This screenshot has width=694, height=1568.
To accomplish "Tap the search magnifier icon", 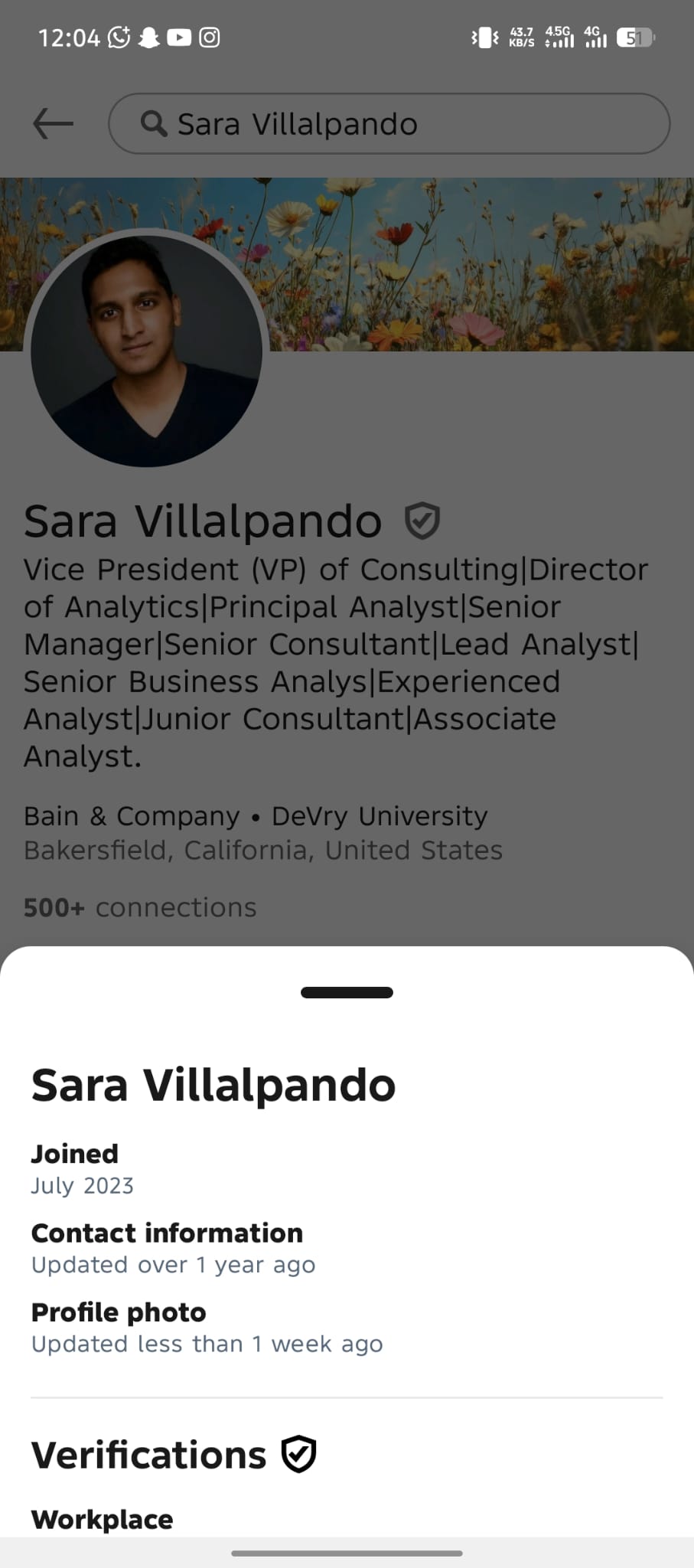I will pos(154,123).
